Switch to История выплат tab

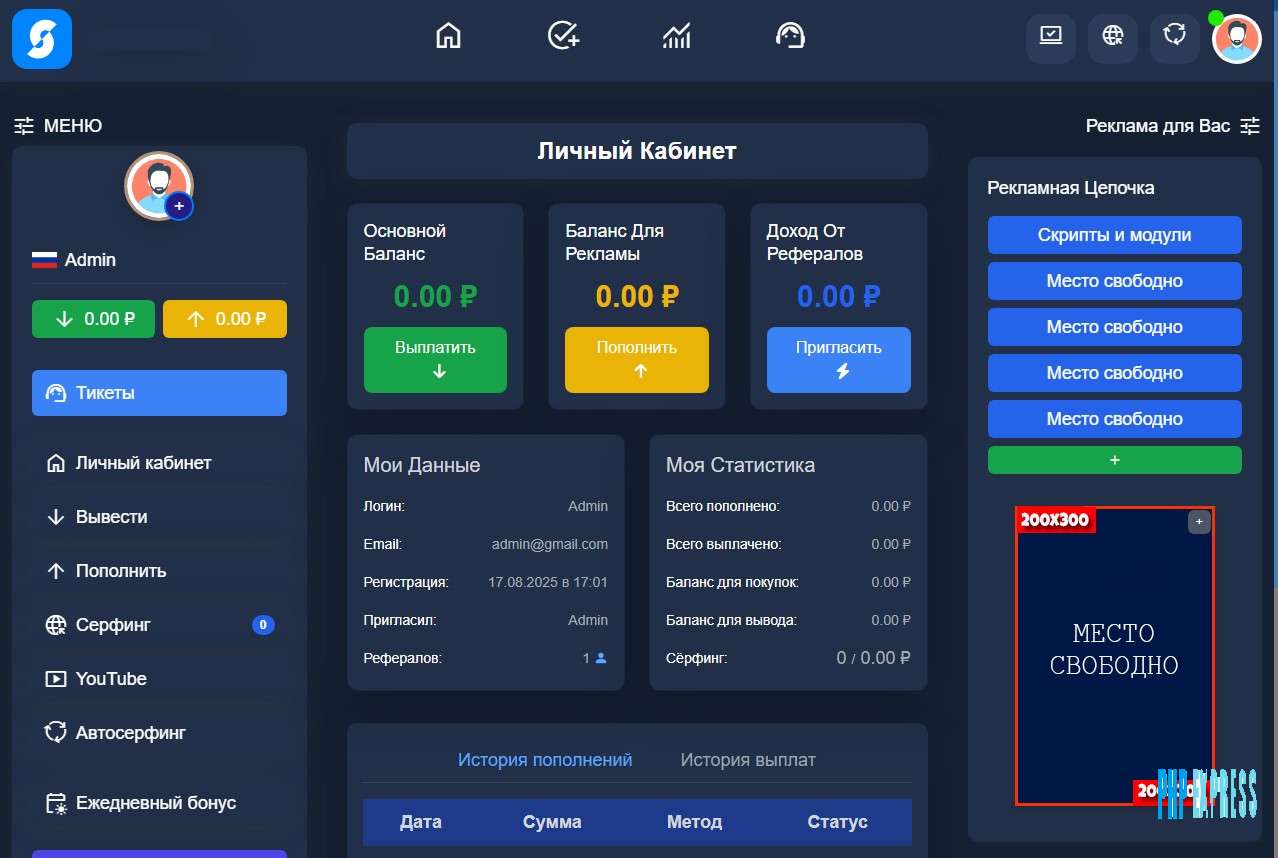point(748,760)
